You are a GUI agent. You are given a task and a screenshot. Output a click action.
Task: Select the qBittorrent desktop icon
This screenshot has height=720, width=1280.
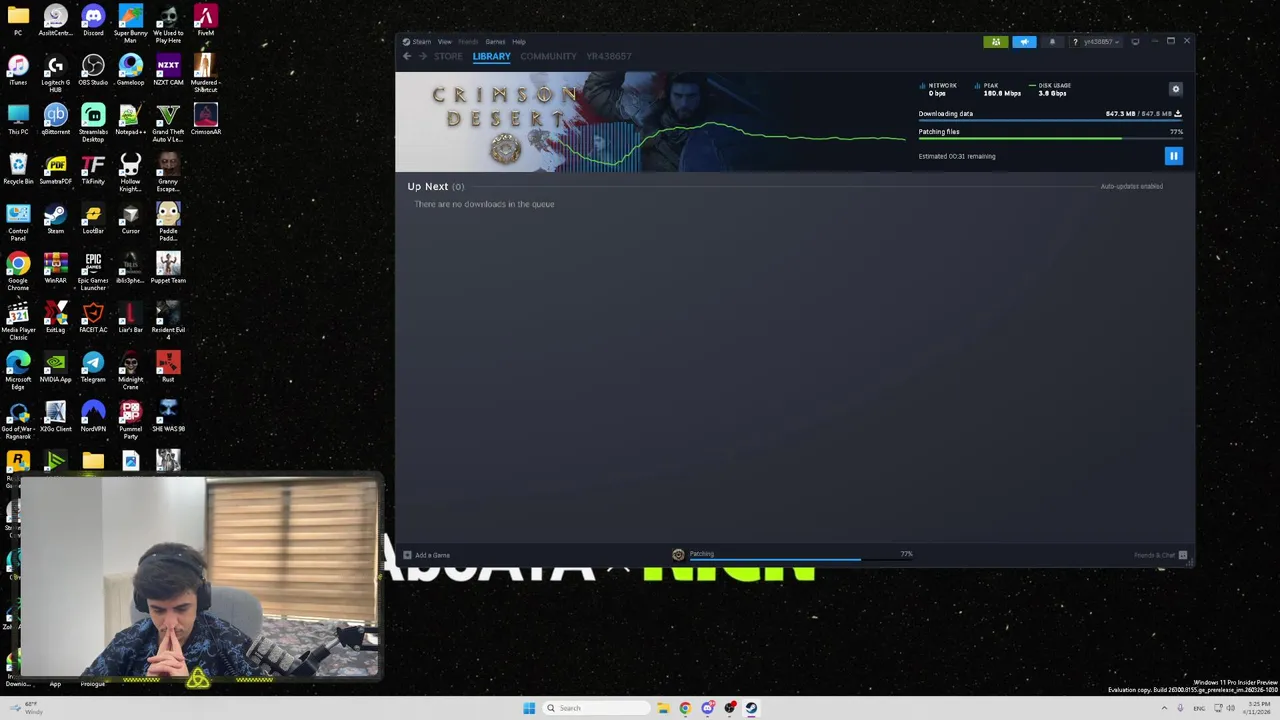point(55,119)
